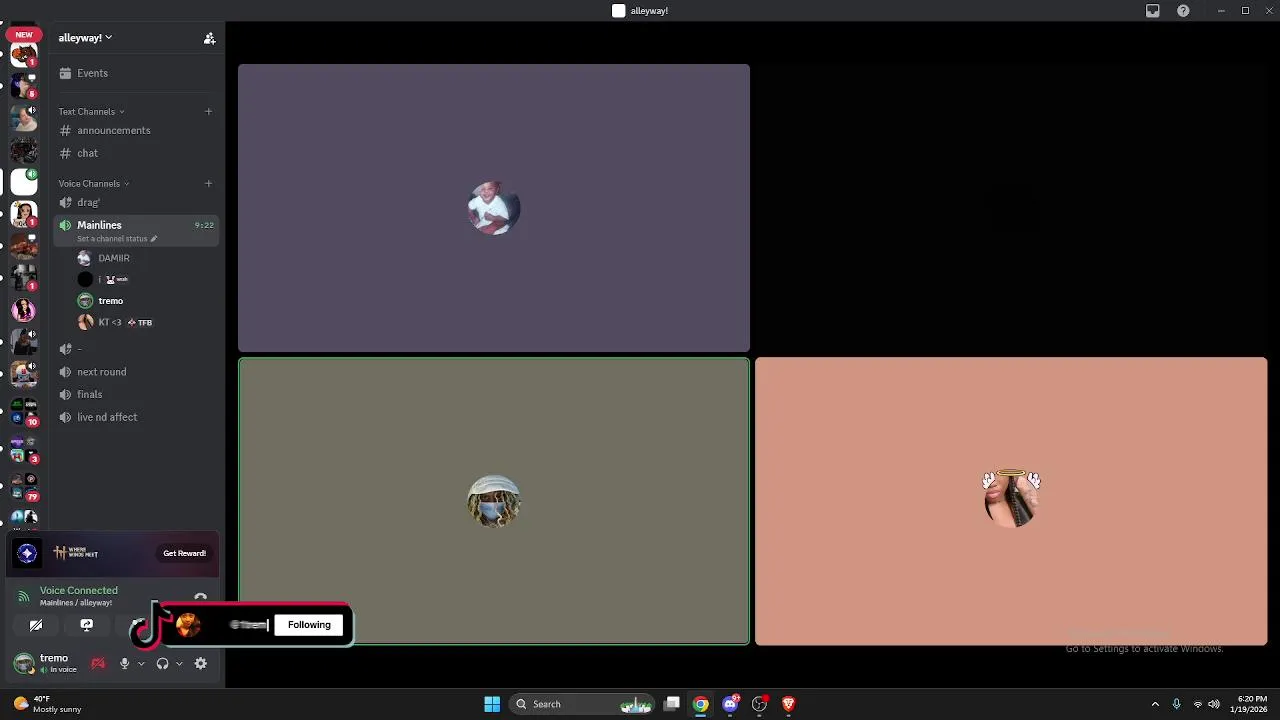Open the server icon with badge 10

point(24,412)
